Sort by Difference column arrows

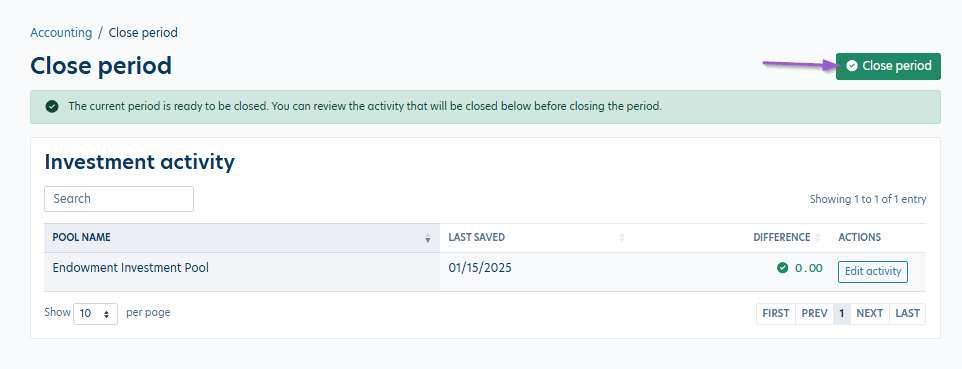click(818, 238)
